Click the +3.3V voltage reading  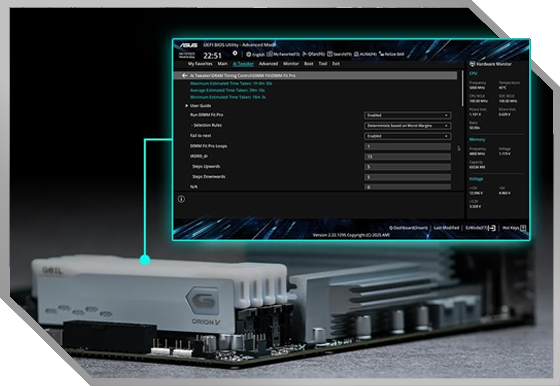point(475,204)
